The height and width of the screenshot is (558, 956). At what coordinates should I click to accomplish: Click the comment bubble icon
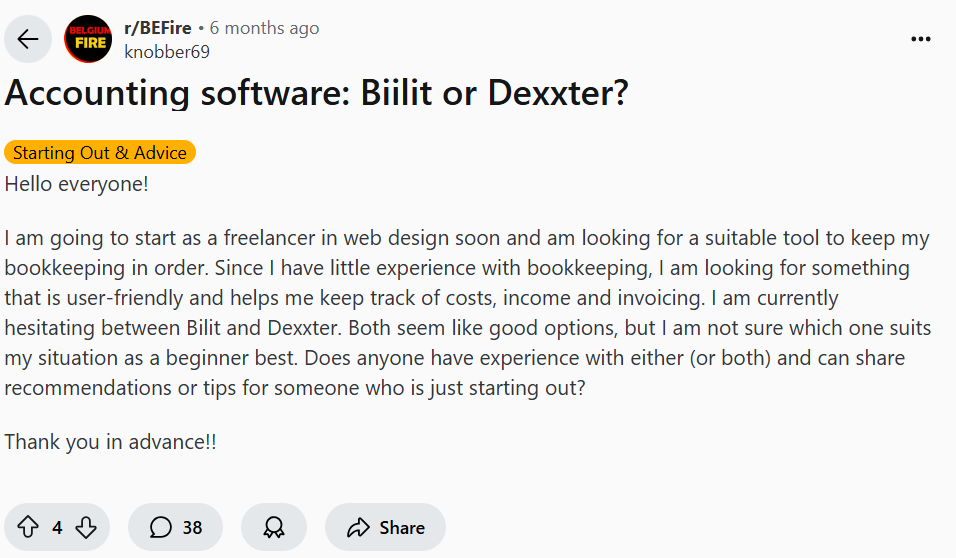click(160, 527)
